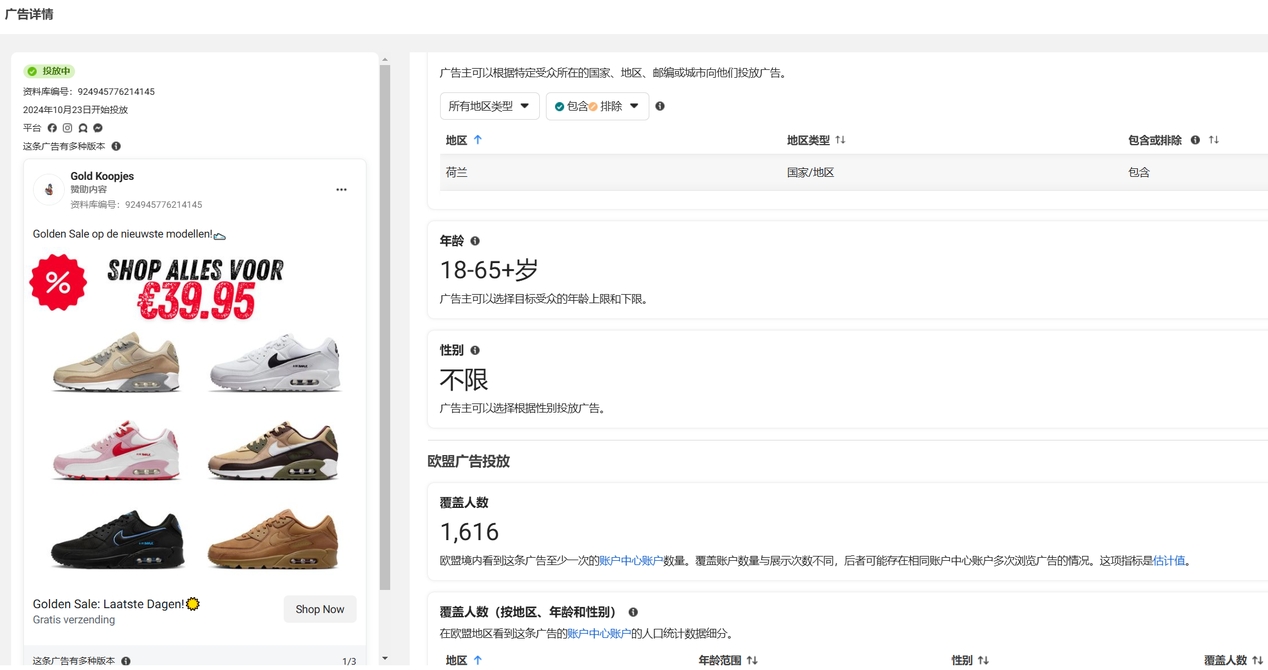Click the ad panel scroll up arrow
The image size is (1268, 670).
coord(385,59)
